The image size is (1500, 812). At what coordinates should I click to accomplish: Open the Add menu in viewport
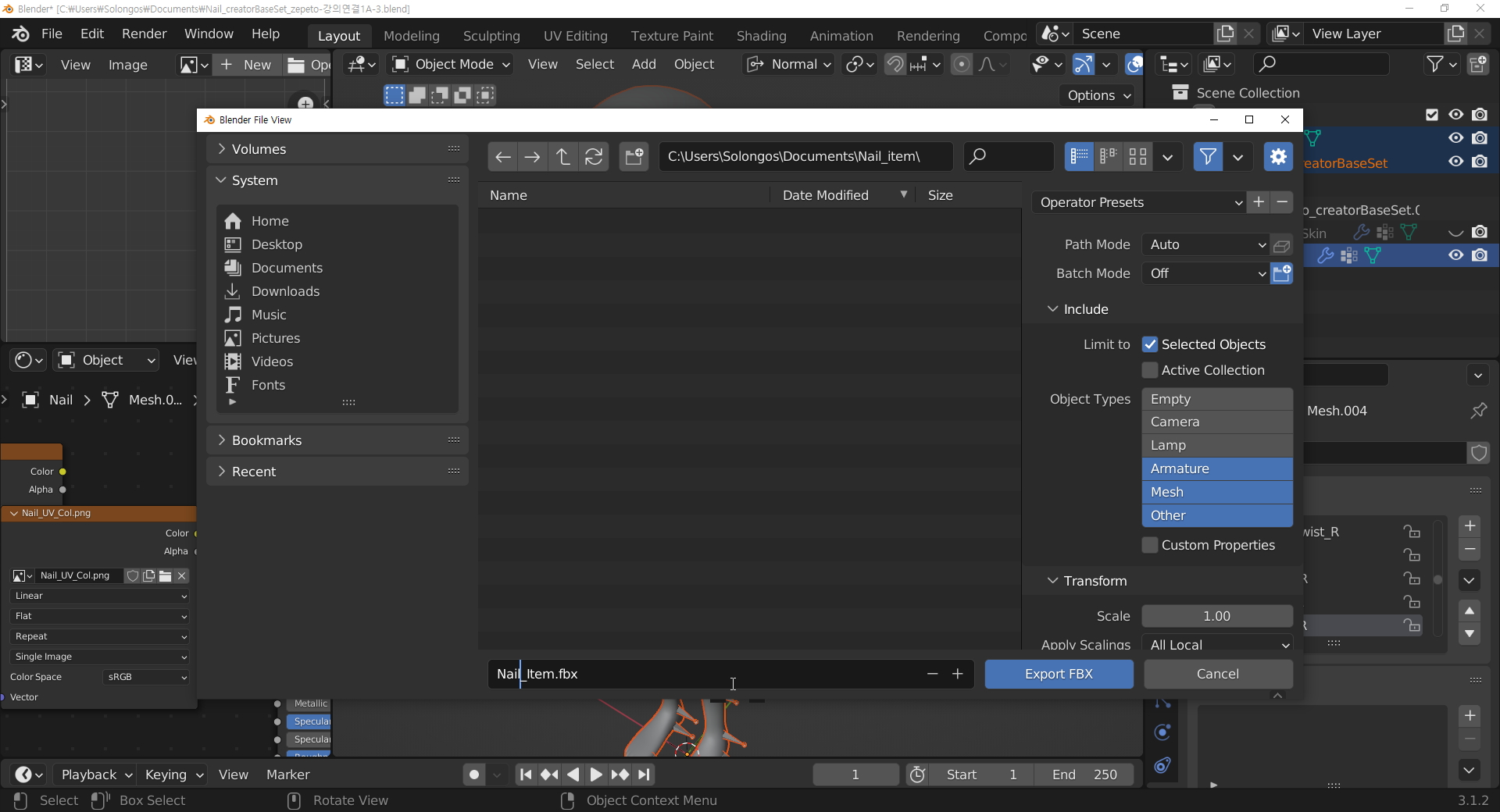[644, 65]
